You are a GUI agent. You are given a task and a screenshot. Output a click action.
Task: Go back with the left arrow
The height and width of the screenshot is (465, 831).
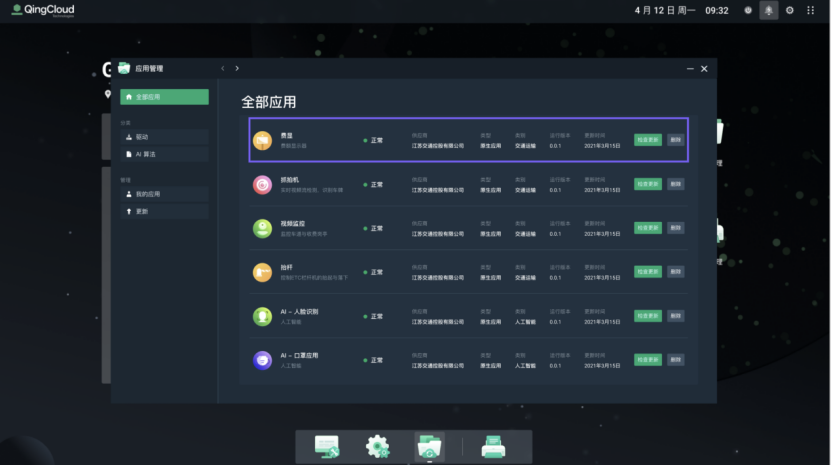tap(223, 68)
